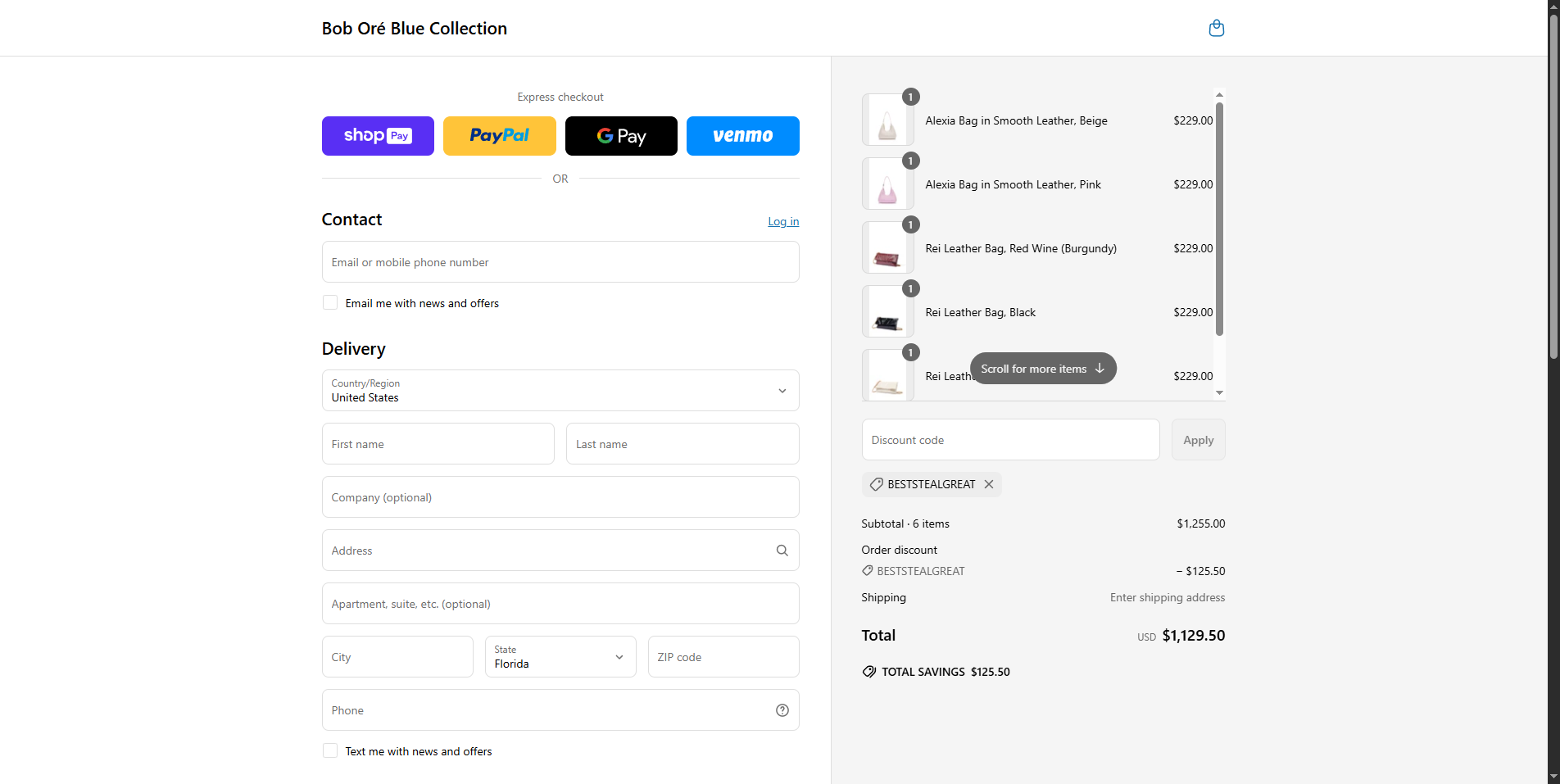The image size is (1560, 784).
Task: Pay with Shop Pay
Action: pos(378,136)
